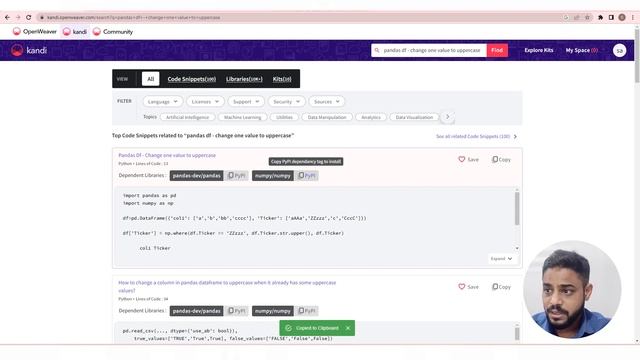This screenshot has width=640, height=360.
Task: Click the red Find button
Action: point(497,50)
